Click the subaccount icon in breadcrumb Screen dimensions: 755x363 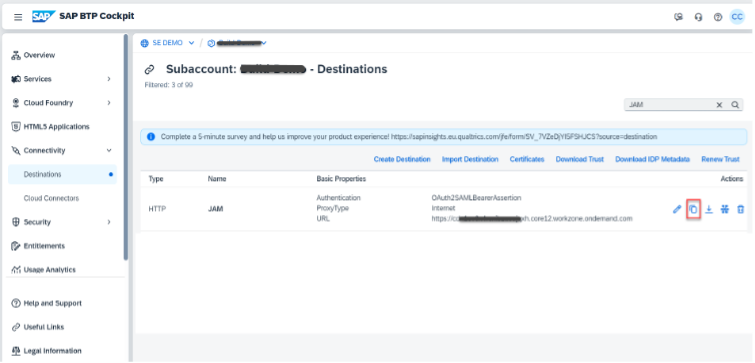tap(211, 43)
